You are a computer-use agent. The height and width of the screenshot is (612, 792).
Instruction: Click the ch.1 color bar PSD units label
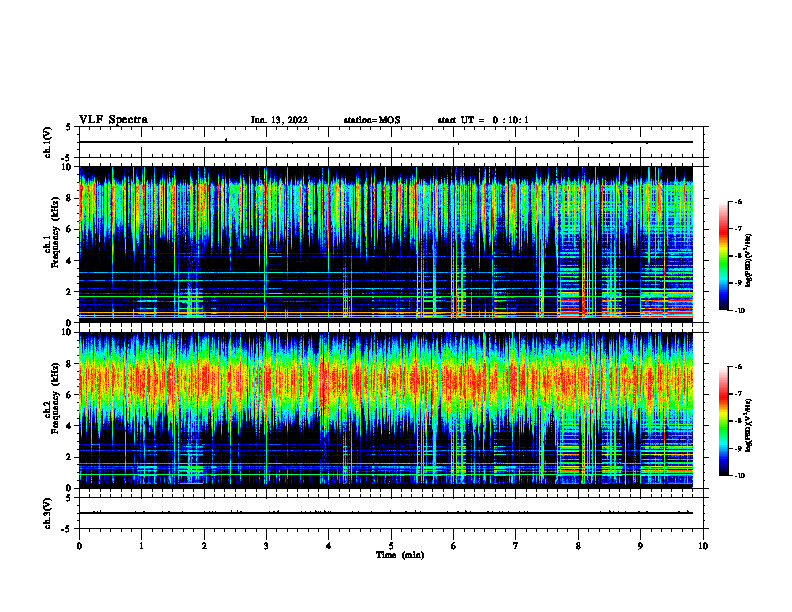(749, 260)
